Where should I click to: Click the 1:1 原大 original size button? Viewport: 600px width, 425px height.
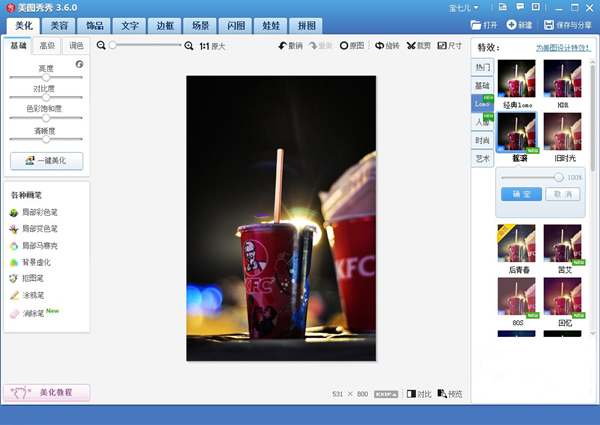212,46
